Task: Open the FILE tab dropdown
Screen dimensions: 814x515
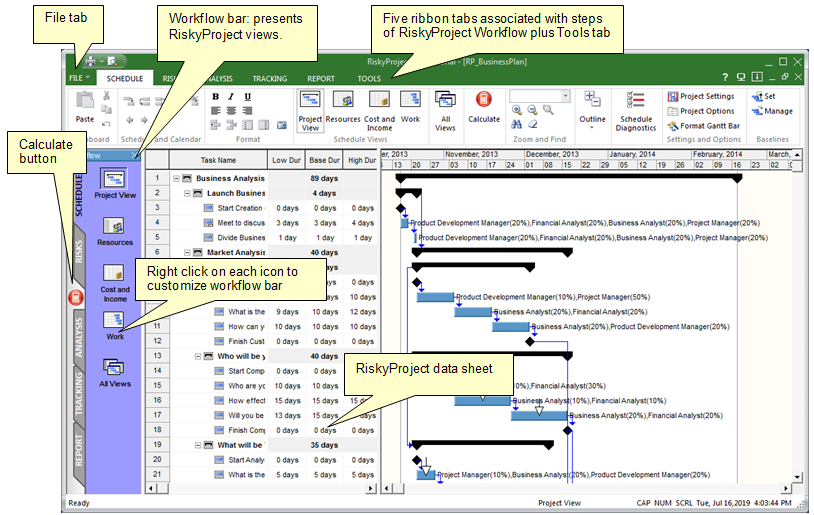Action: pos(79,78)
